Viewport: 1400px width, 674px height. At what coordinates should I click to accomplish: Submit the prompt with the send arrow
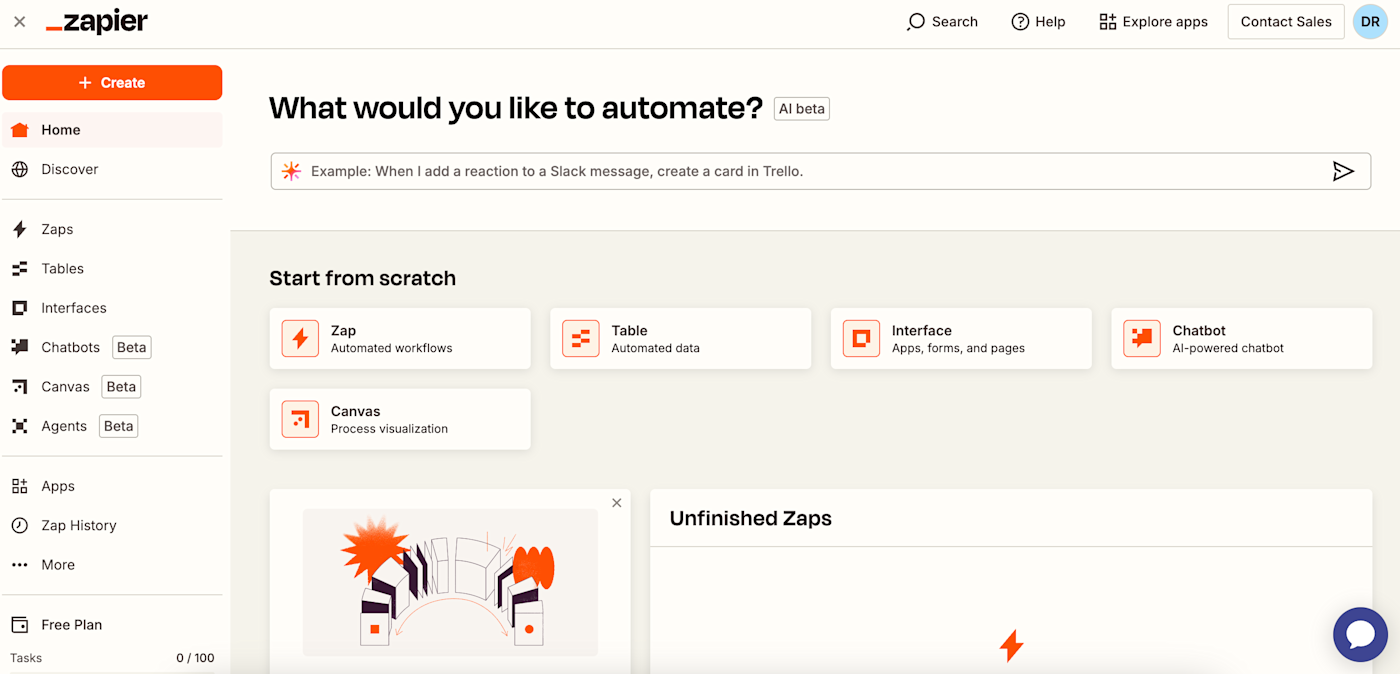click(1343, 171)
